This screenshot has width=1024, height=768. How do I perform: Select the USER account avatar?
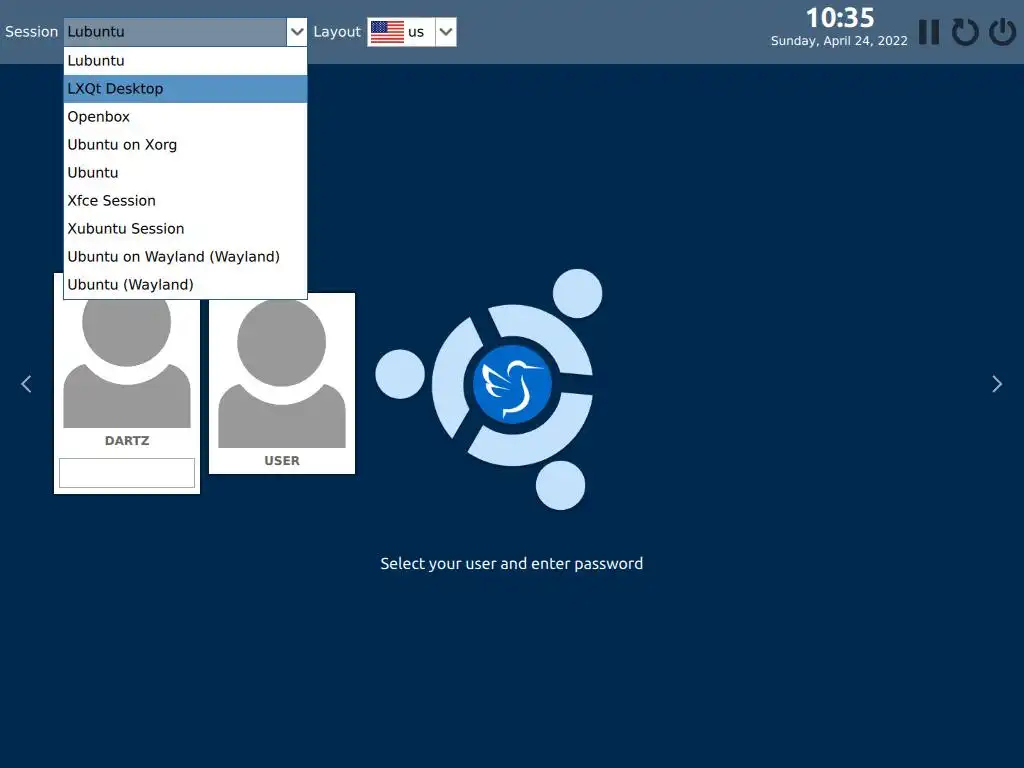pos(281,373)
